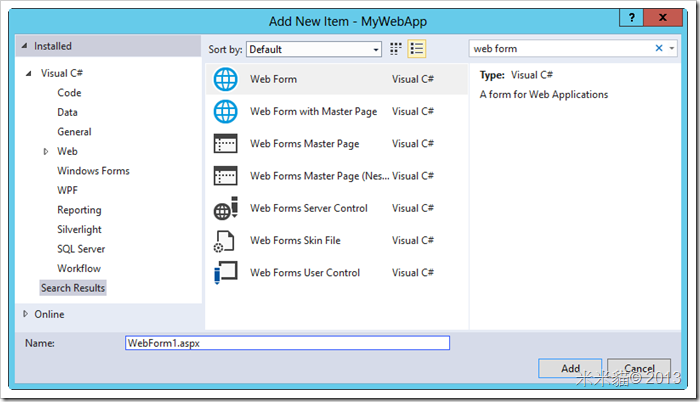Open the Sort by Default dropdown
The image size is (700, 402).
314,49
